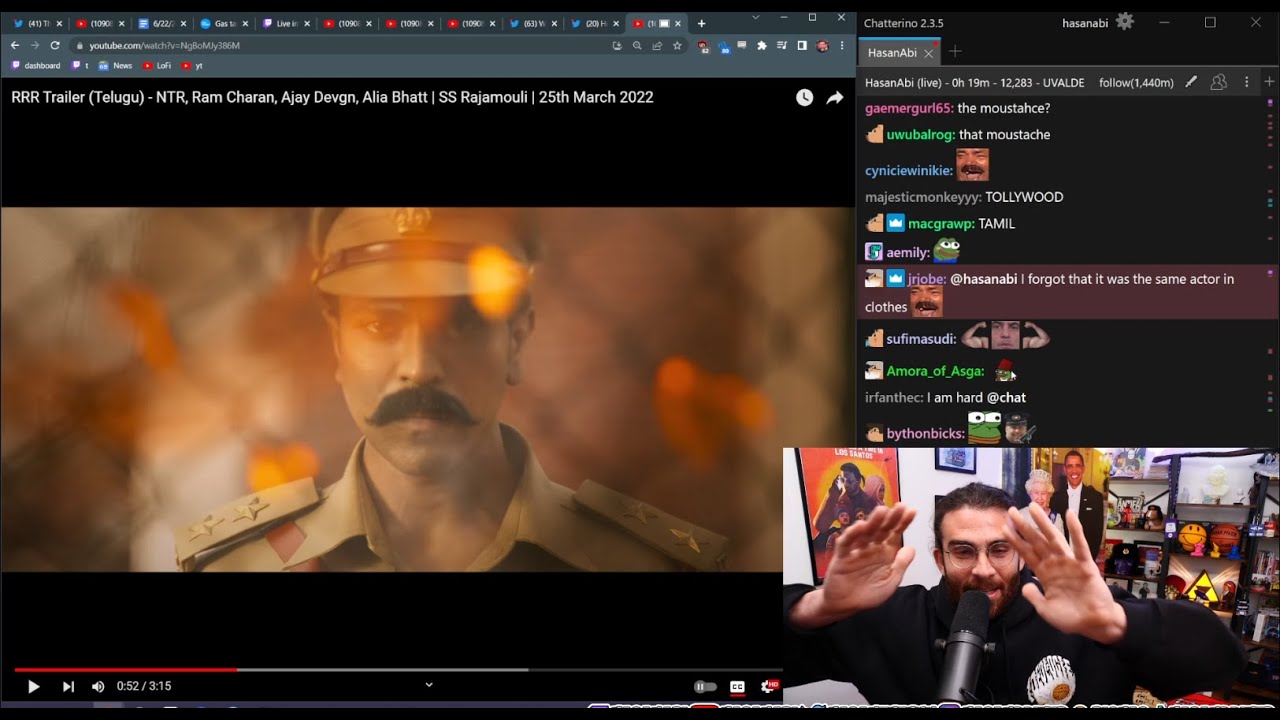The image size is (1280, 720).
Task: Open Chrome tab search chevron
Action: [755, 17]
